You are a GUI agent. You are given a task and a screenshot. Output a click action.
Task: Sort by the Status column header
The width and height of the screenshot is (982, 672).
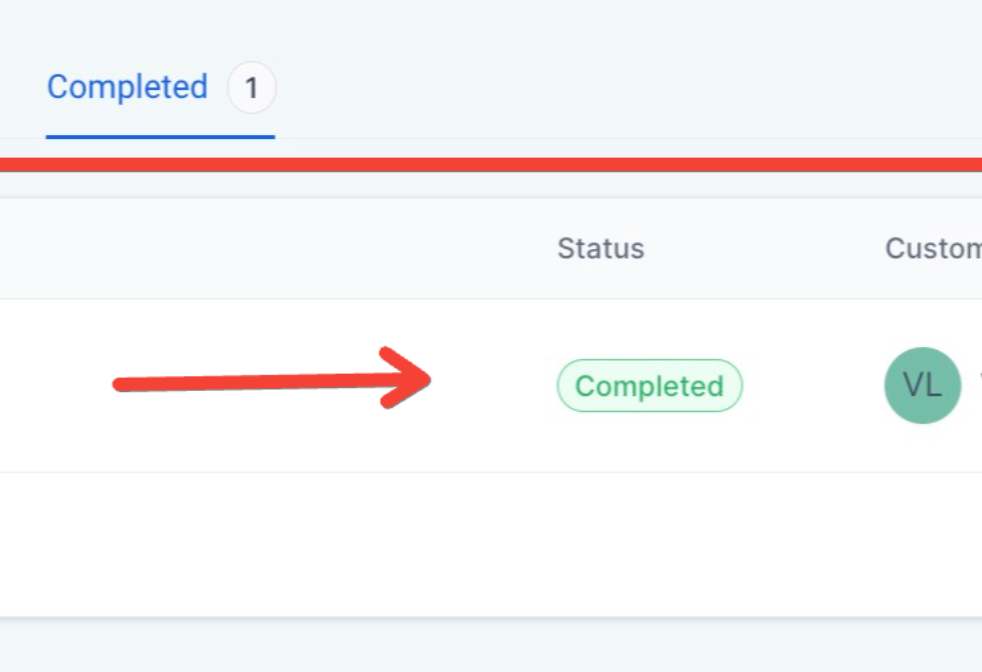600,248
